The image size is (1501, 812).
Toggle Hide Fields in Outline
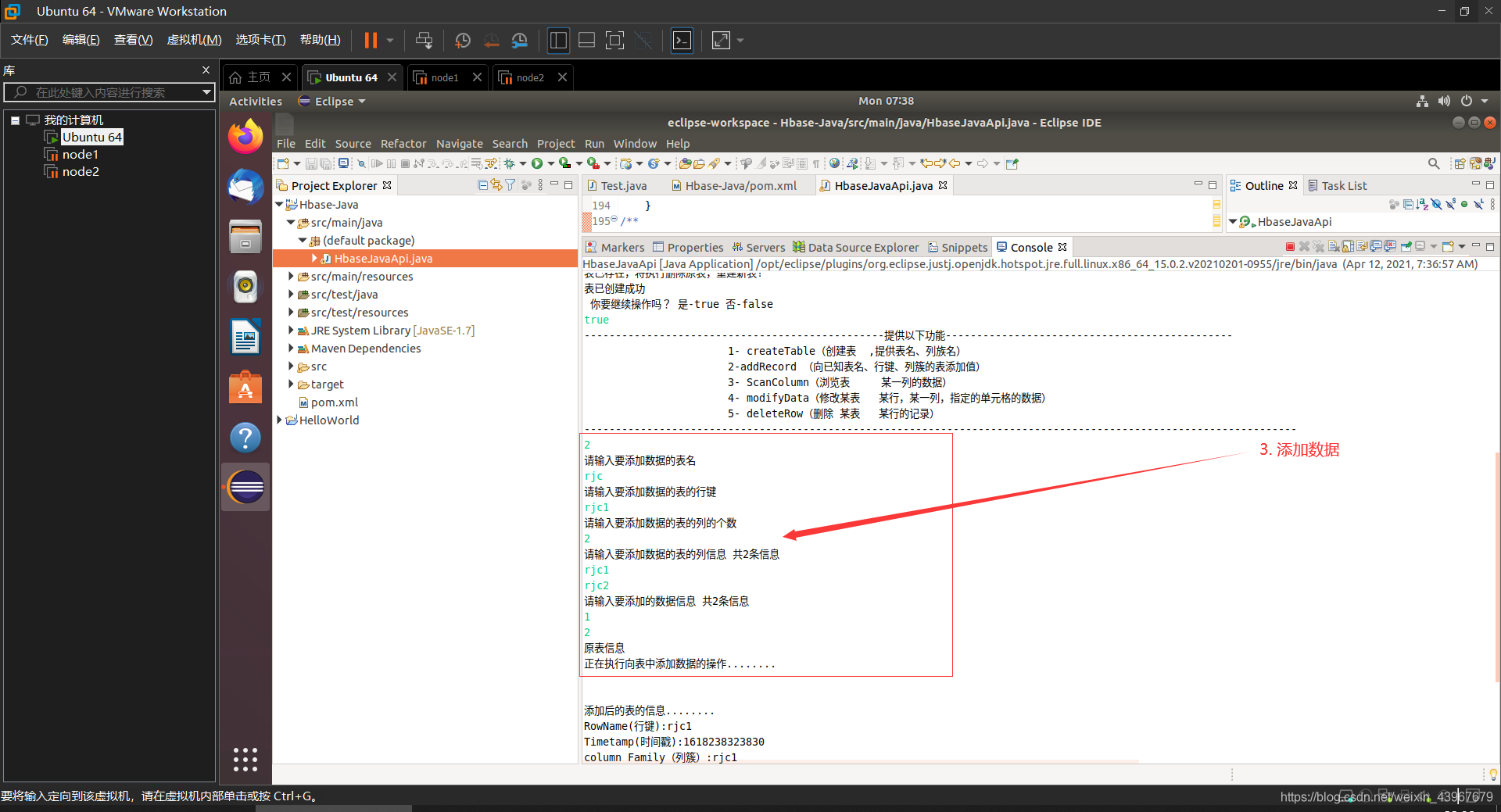point(1436,204)
